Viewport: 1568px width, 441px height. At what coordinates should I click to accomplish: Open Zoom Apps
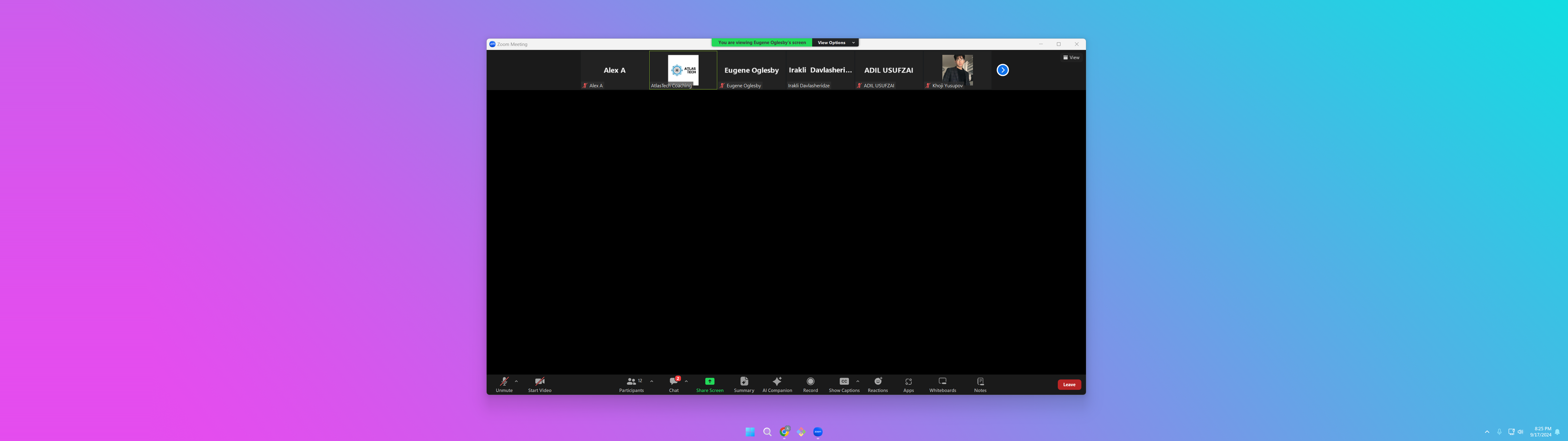(908, 384)
